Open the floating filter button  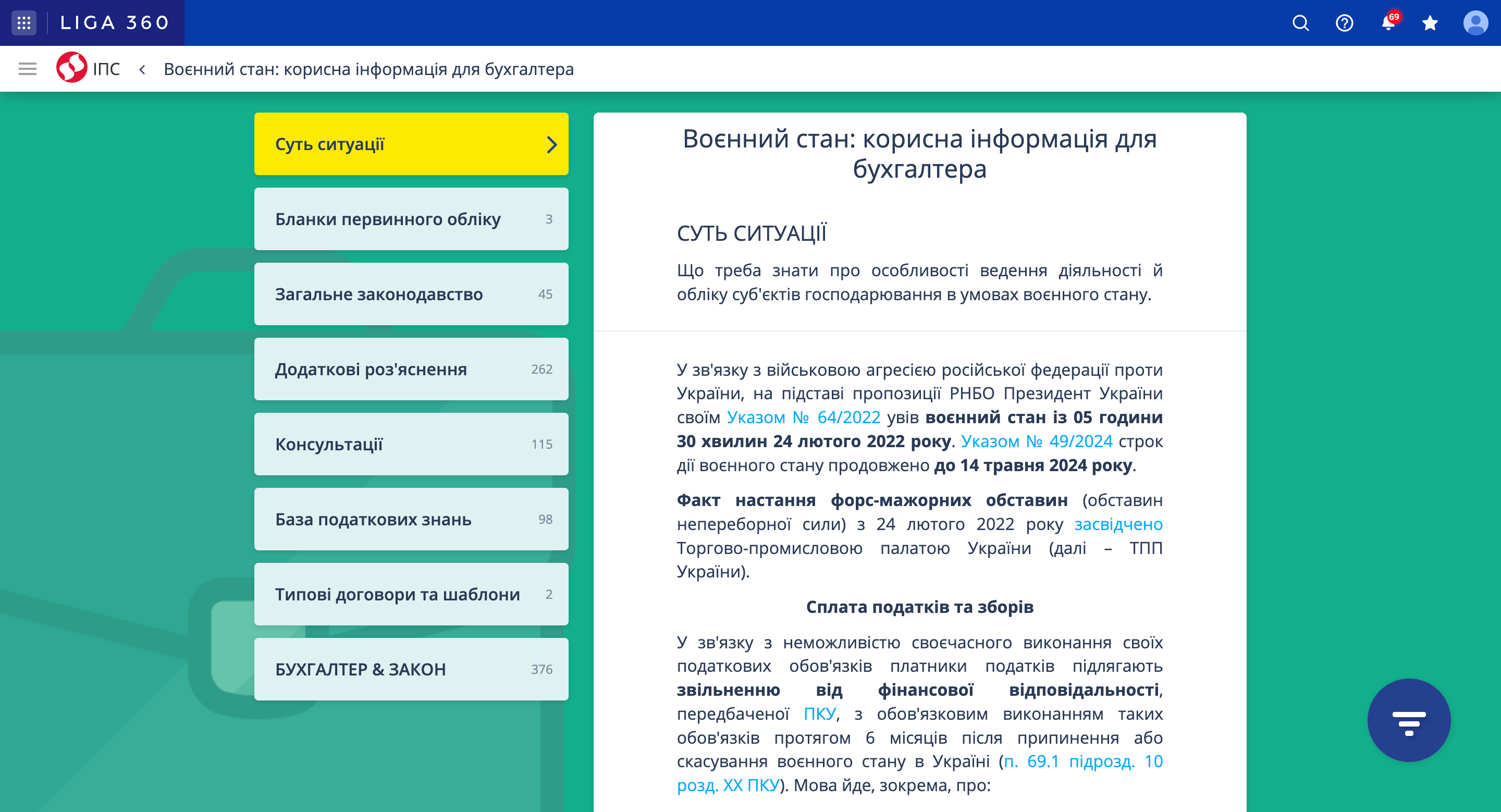click(1409, 721)
